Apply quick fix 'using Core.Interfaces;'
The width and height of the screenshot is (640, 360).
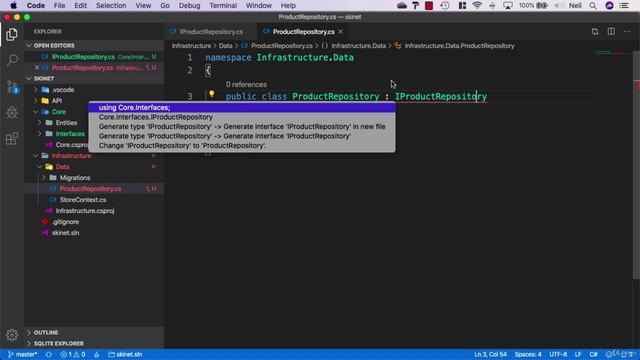[242, 107]
